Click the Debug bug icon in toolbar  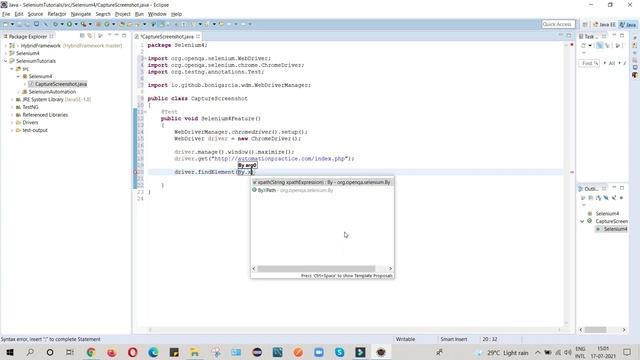point(55,24)
